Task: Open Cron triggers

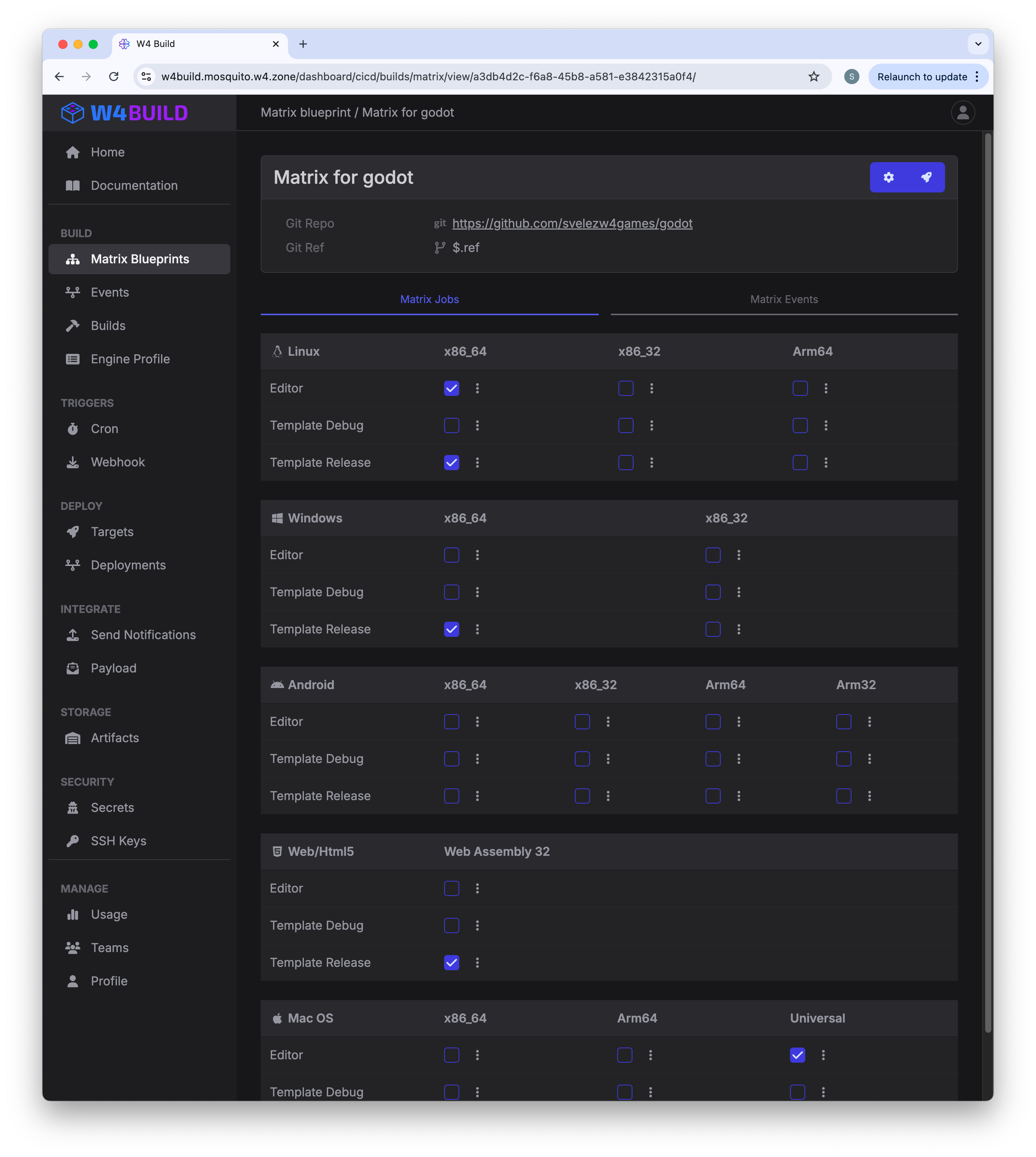Action: (x=139, y=428)
